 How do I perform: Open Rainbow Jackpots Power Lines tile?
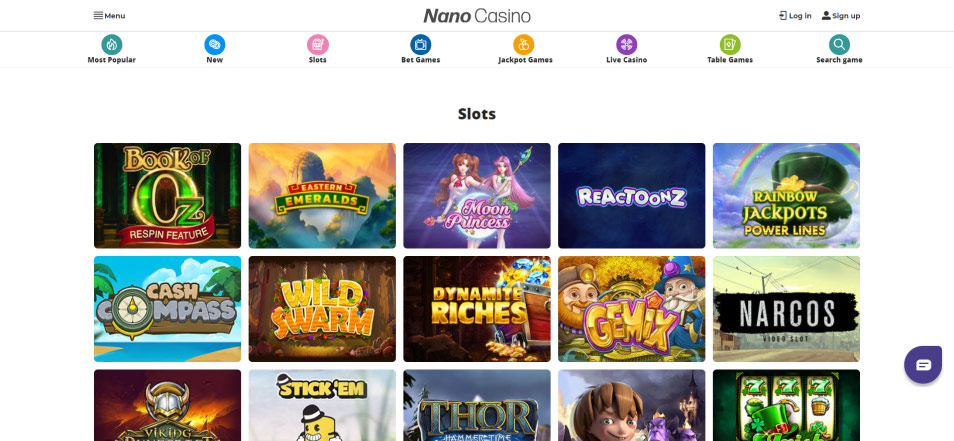[786, 196]
